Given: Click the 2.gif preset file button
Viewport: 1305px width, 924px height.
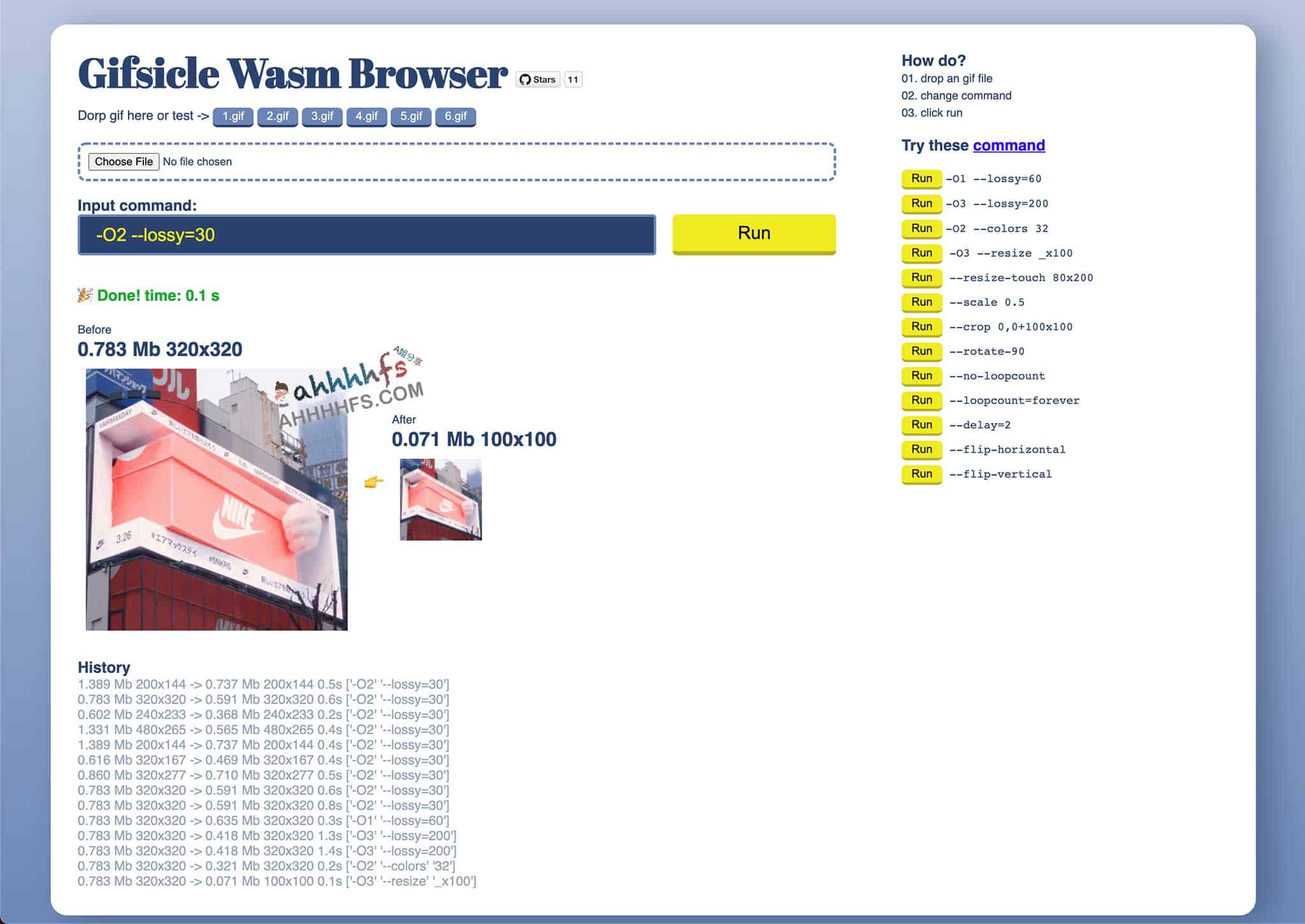Looking at the screenshot, I should [276, 115].
